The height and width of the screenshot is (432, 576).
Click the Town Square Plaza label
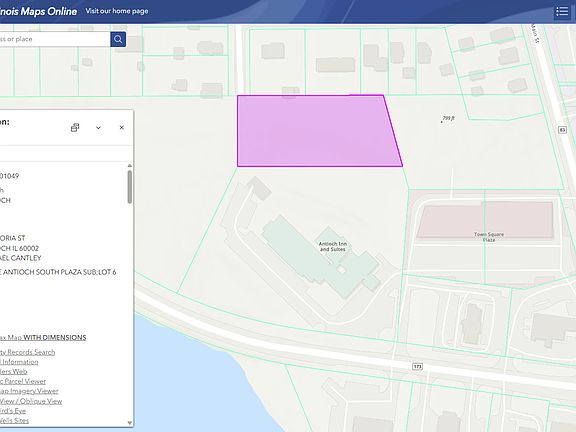(x=489, y=237)
